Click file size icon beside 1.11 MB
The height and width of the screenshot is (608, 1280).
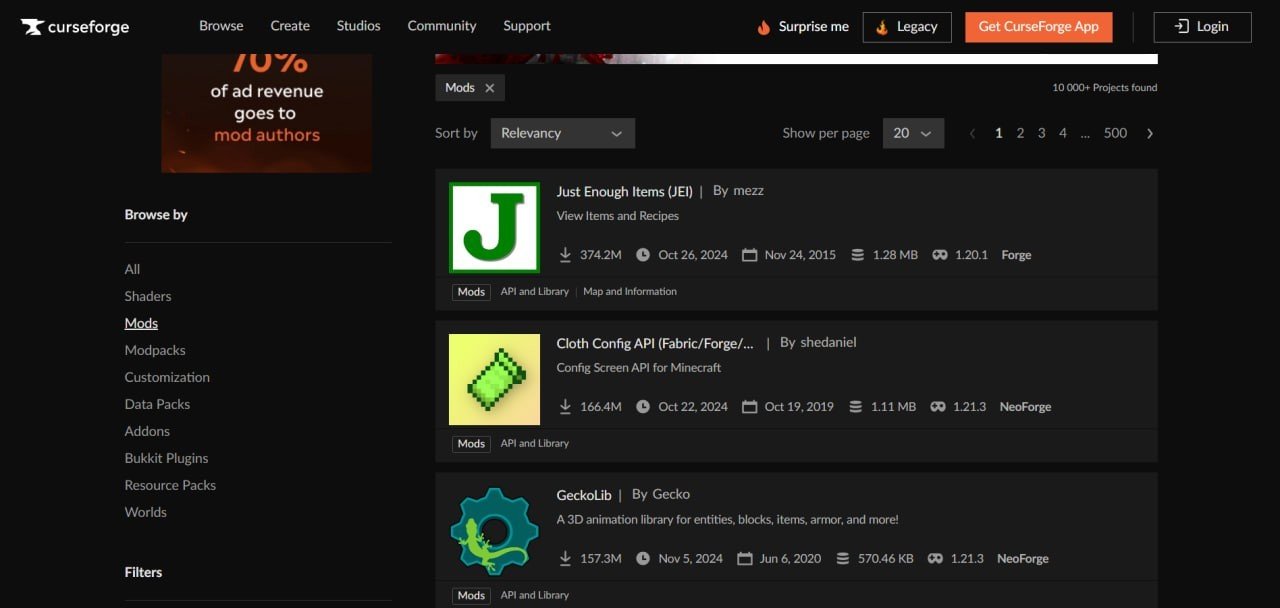click(x=855, y=407)
